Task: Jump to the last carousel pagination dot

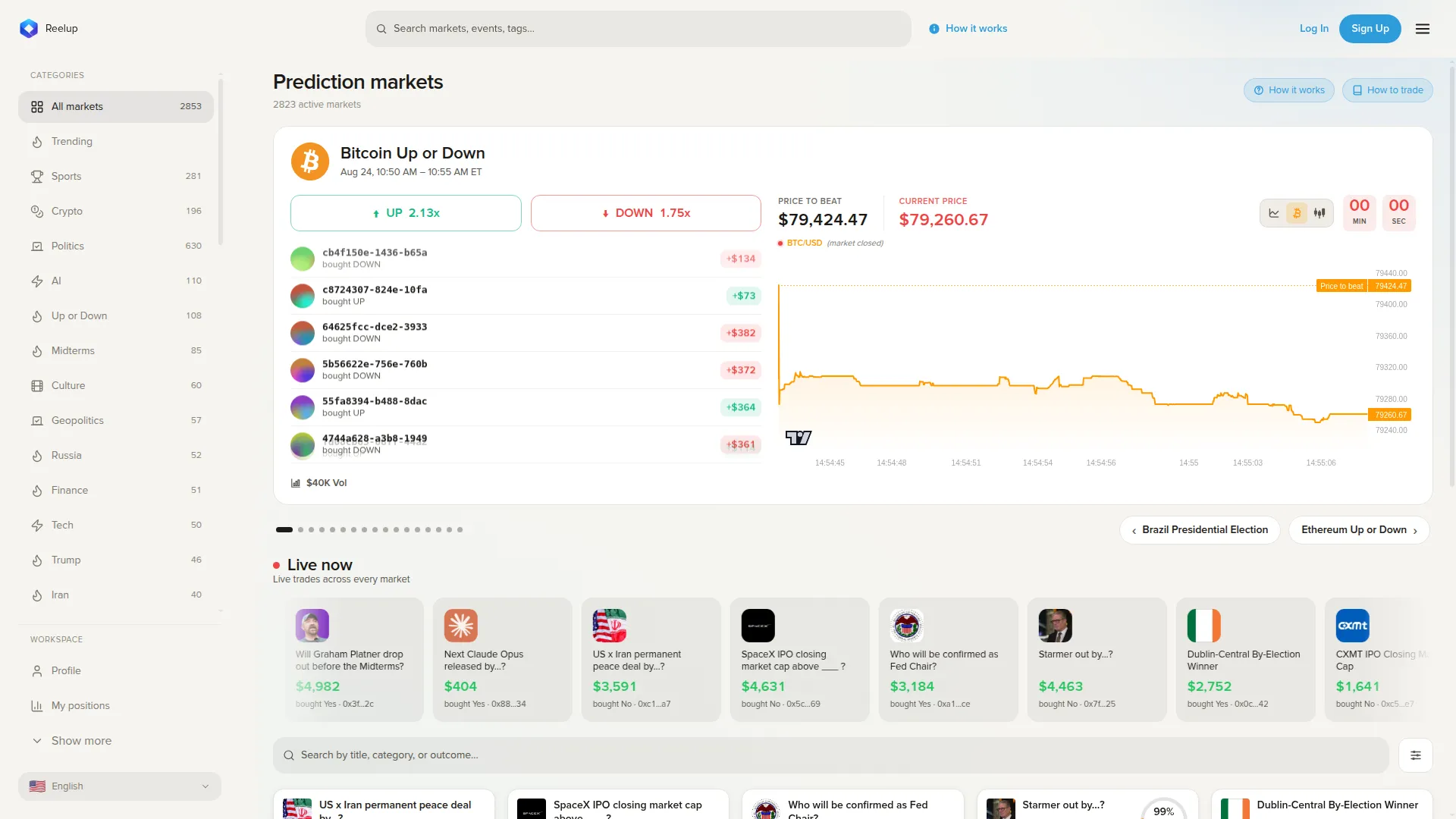Action: pyautogui.click(x=460, y=530)
